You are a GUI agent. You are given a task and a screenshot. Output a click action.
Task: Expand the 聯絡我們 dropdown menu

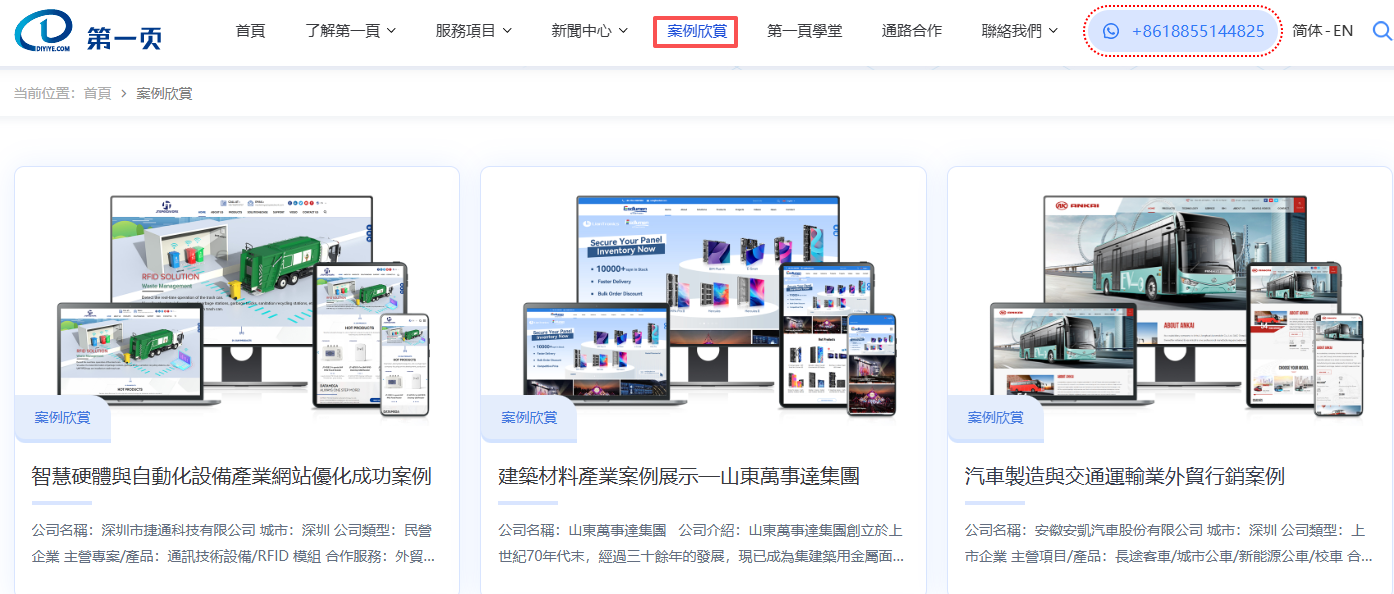1019,31
